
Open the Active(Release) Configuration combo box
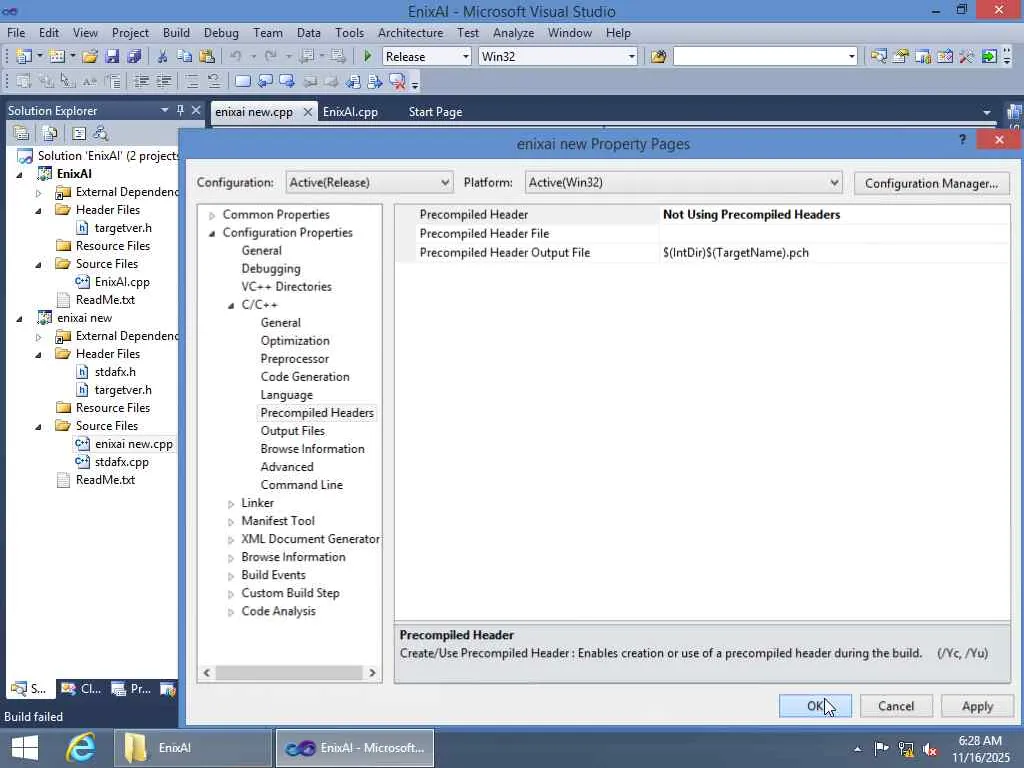coord(369,182)
